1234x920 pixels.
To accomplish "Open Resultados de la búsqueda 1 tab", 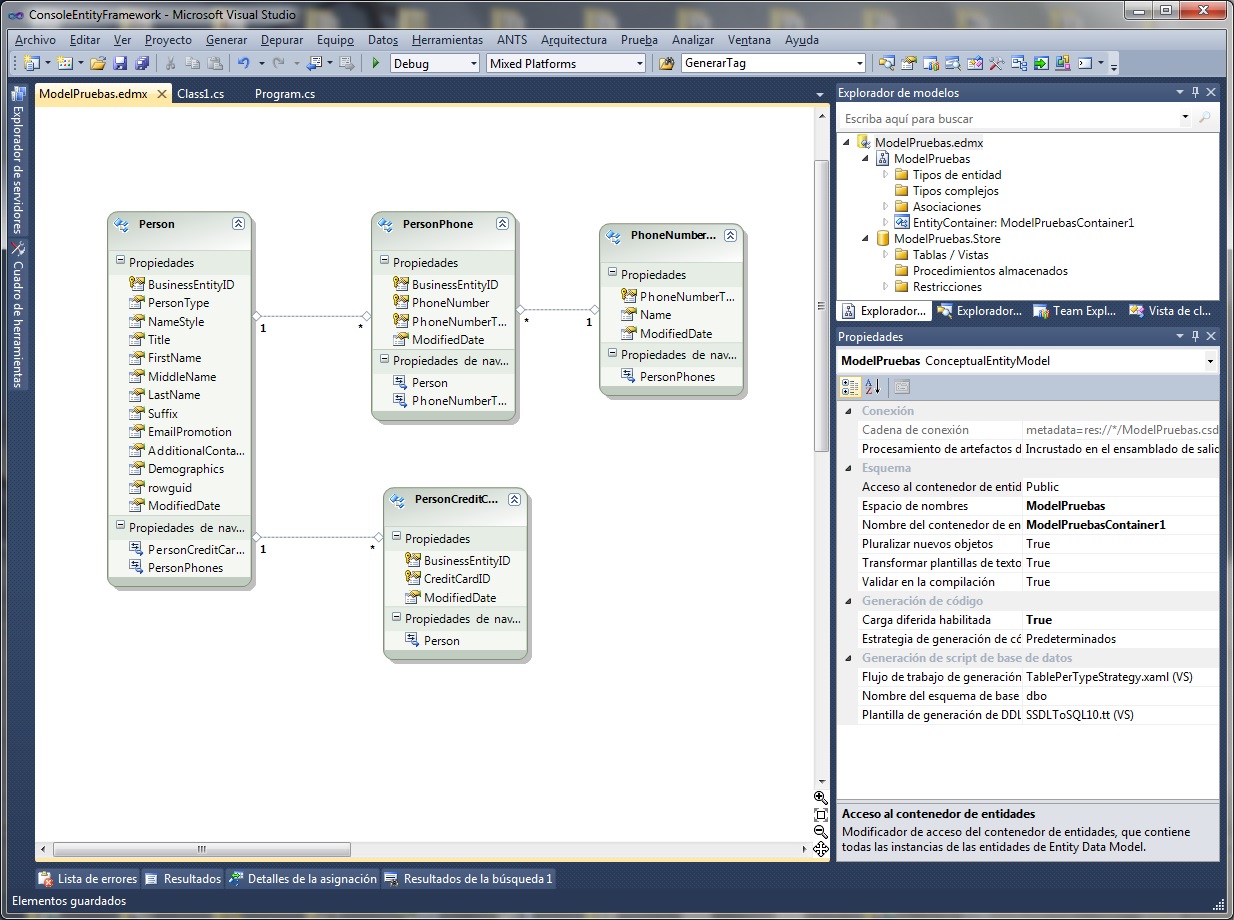I will pos(469,879).
